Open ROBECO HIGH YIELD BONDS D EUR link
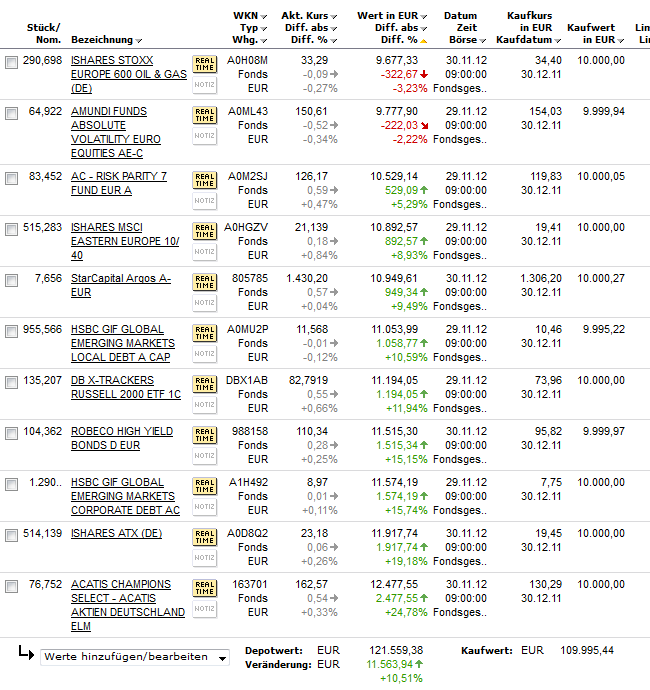This screenshot has height=690, width=650. 122,439
